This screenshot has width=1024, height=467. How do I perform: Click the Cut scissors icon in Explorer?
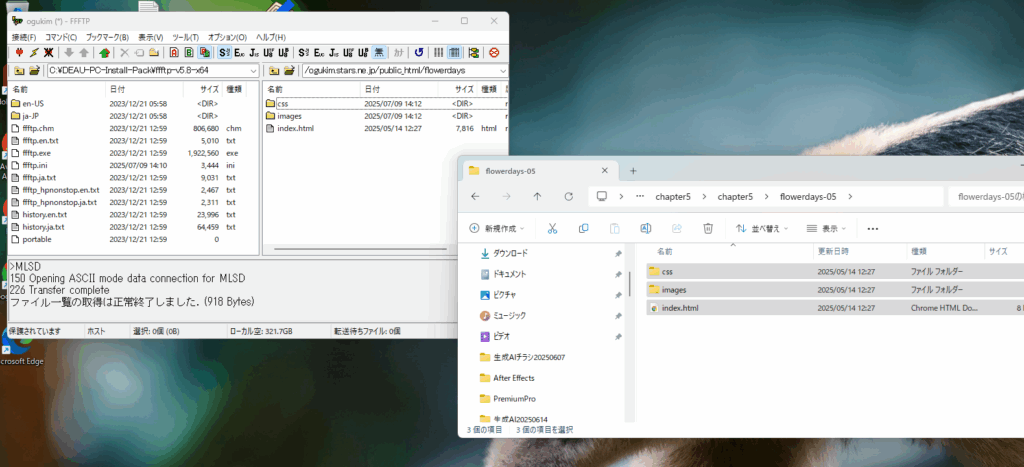pyautogui.click(x=551, y=228)
